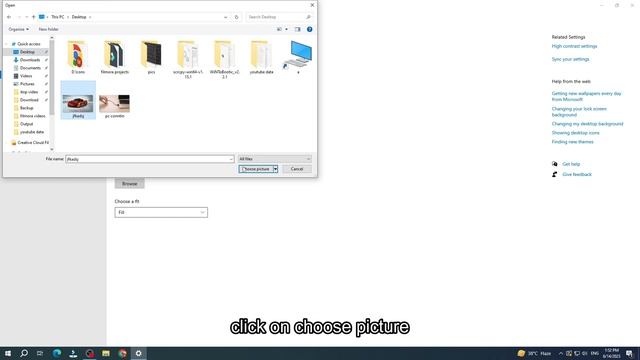
Task: Click the Give feedback link
Action: [x=577, y=174]
